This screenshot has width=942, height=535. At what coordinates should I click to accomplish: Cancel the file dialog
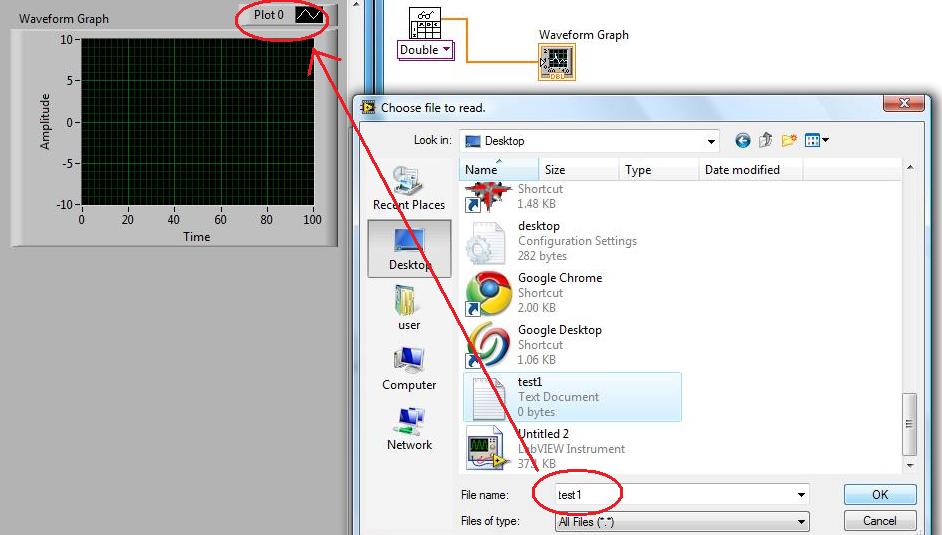coord(880,521)
